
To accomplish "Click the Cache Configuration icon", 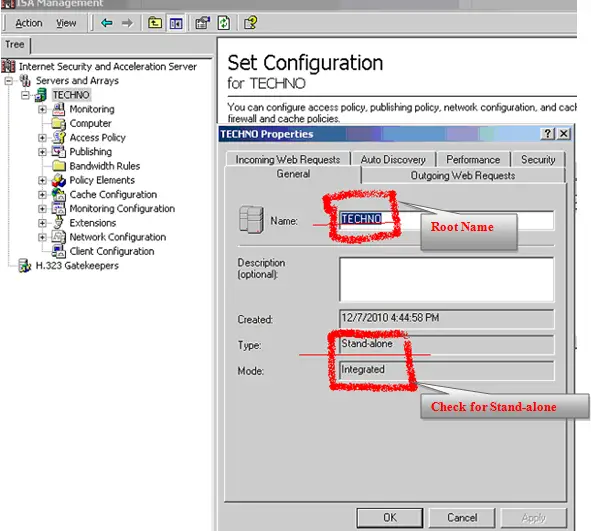I will (58, 194).
